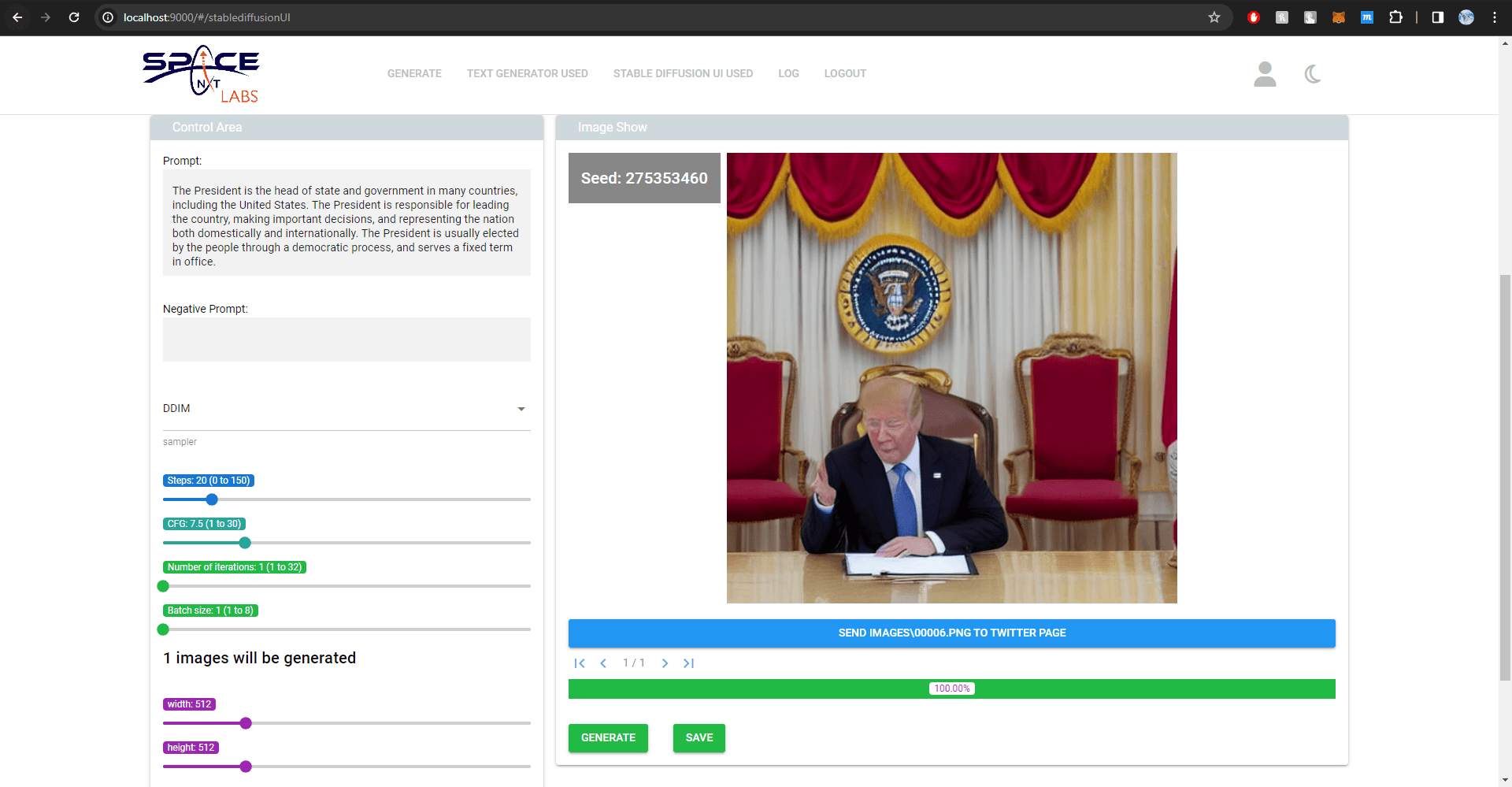Screen dimensions: 1512x787
Task: Jump to last image arrow
Action: coord(688,663)
